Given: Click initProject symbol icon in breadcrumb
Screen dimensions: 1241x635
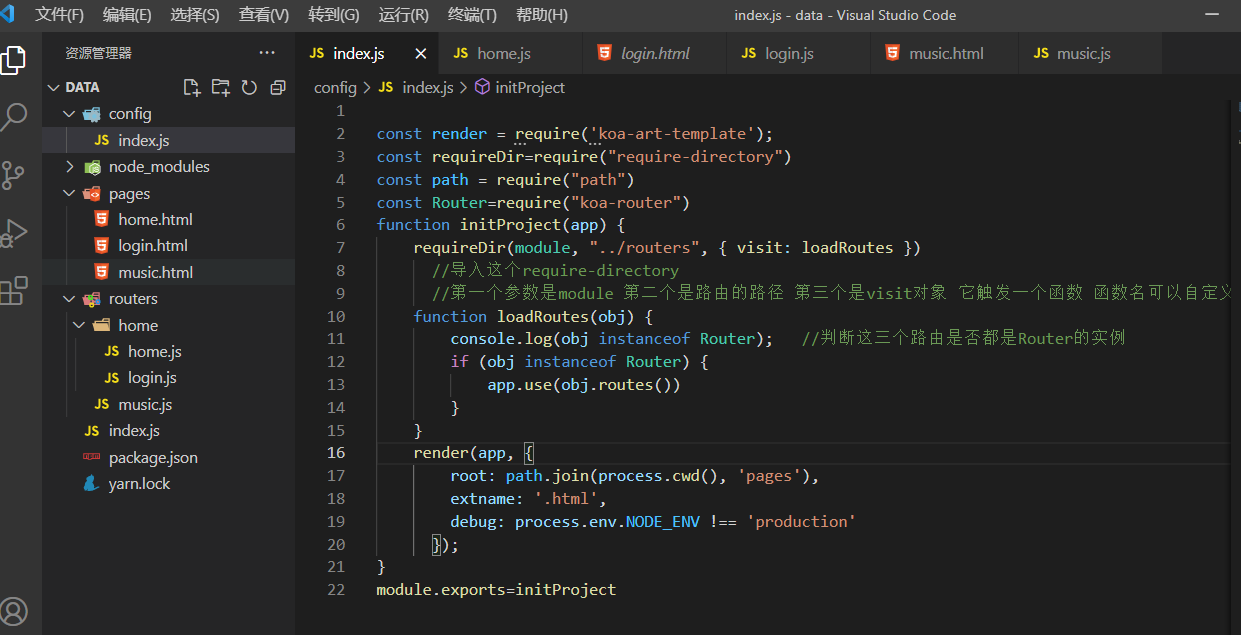Looking at the screenshot, I should [482, 87].
